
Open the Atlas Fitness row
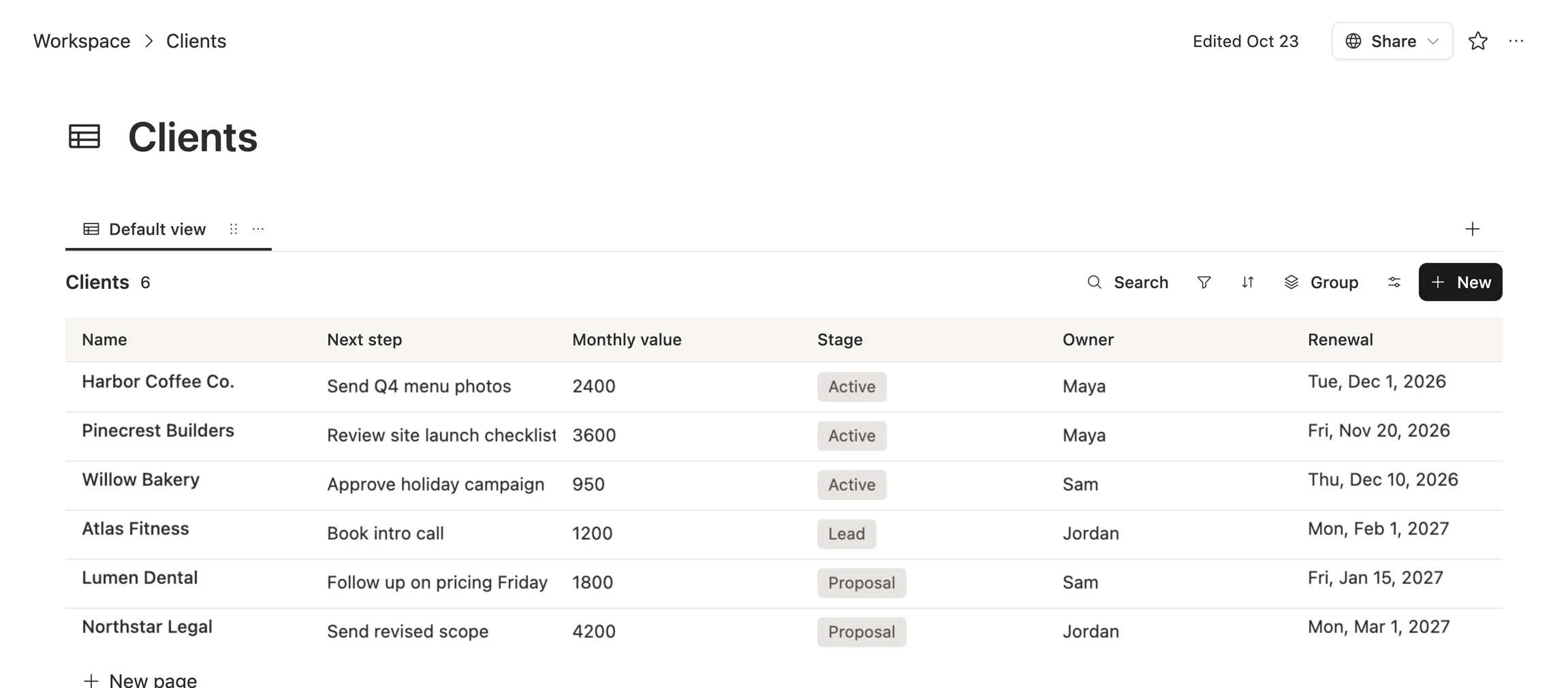(x=136, y=529)
